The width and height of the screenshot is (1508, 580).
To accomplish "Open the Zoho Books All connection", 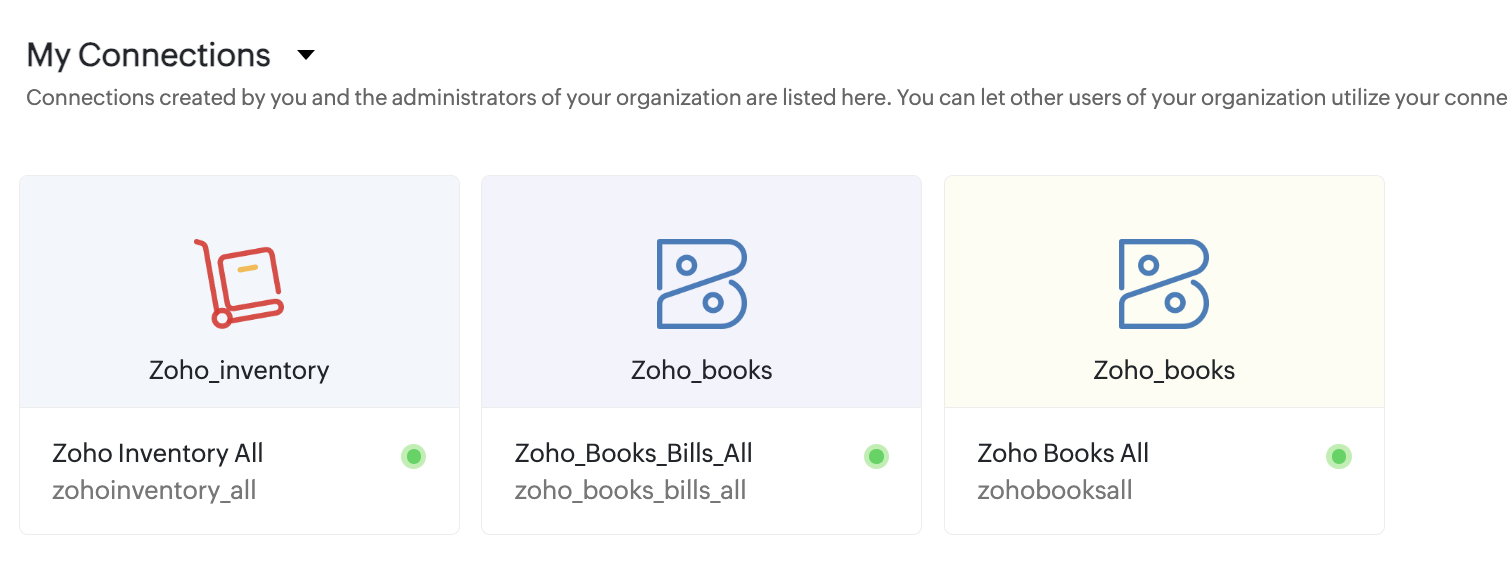I will [1062, 453].
